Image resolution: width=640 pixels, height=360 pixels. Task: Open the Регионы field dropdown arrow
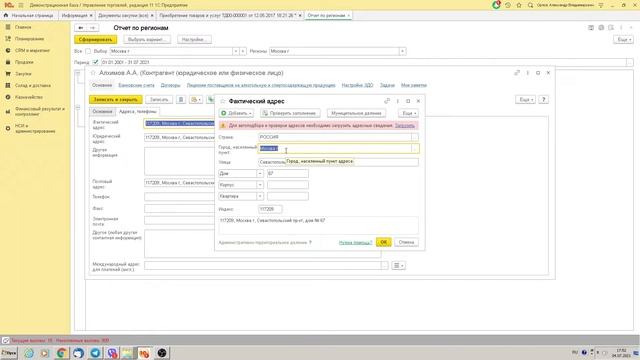(402, 51)
